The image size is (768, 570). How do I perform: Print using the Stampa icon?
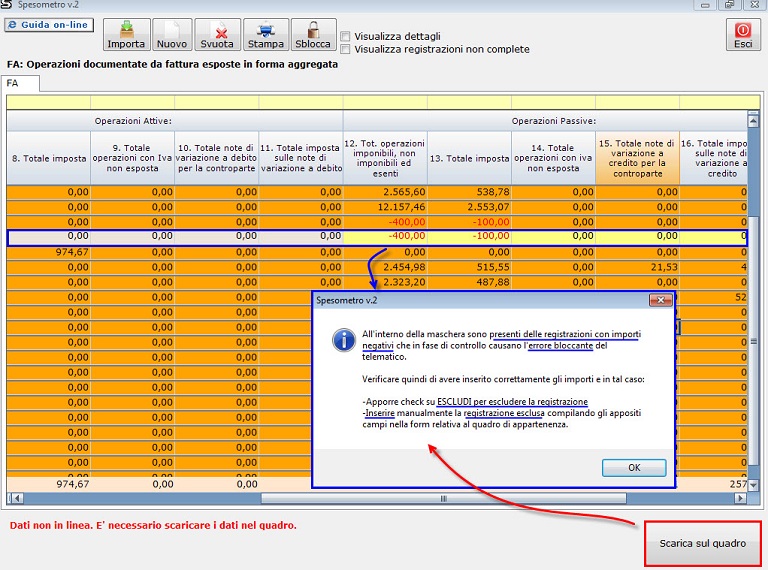[265, 35]
